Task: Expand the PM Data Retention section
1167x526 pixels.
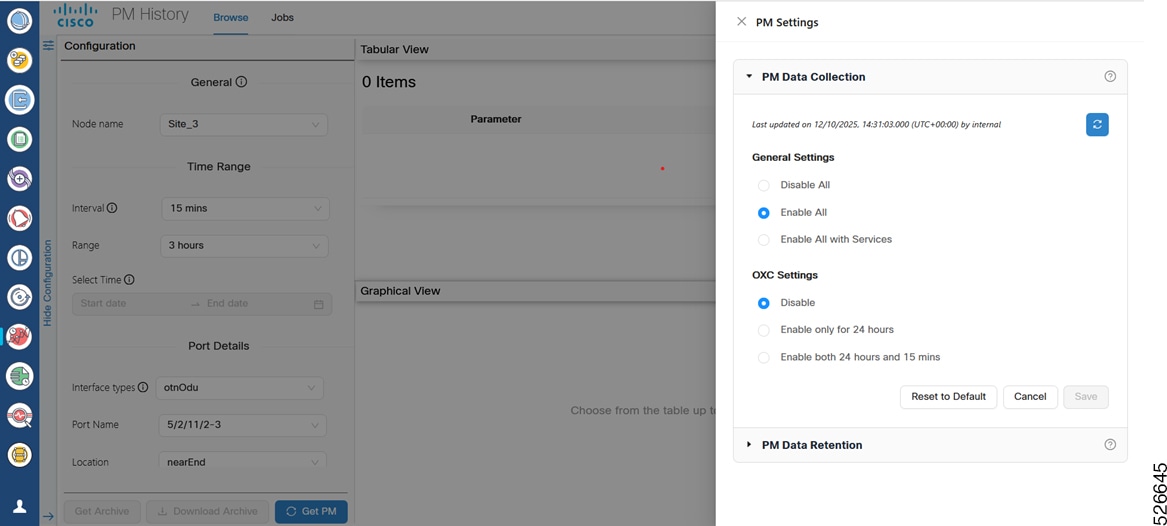Action: pos(749,445)
